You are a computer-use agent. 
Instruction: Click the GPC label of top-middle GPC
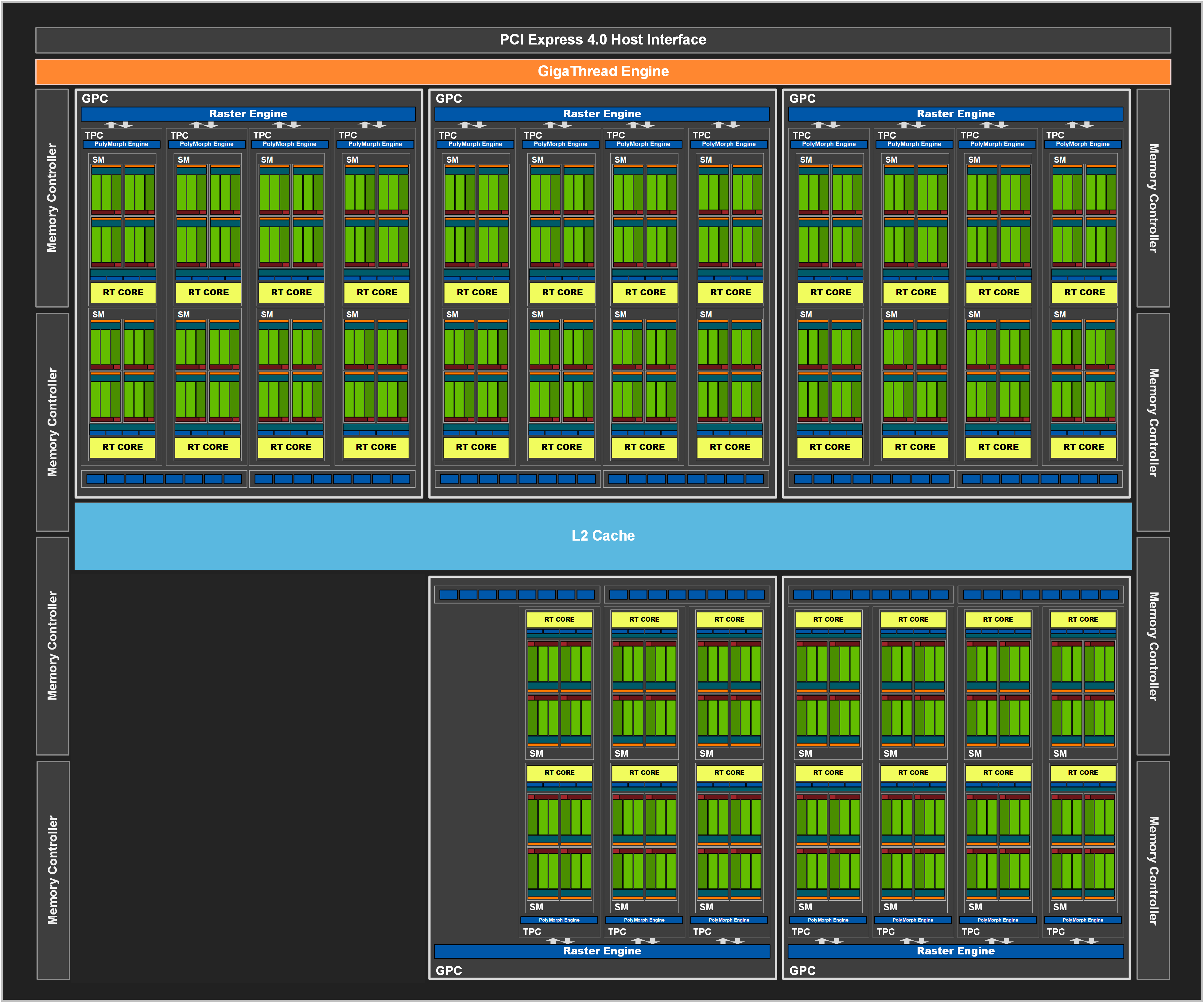coord(448,99)
